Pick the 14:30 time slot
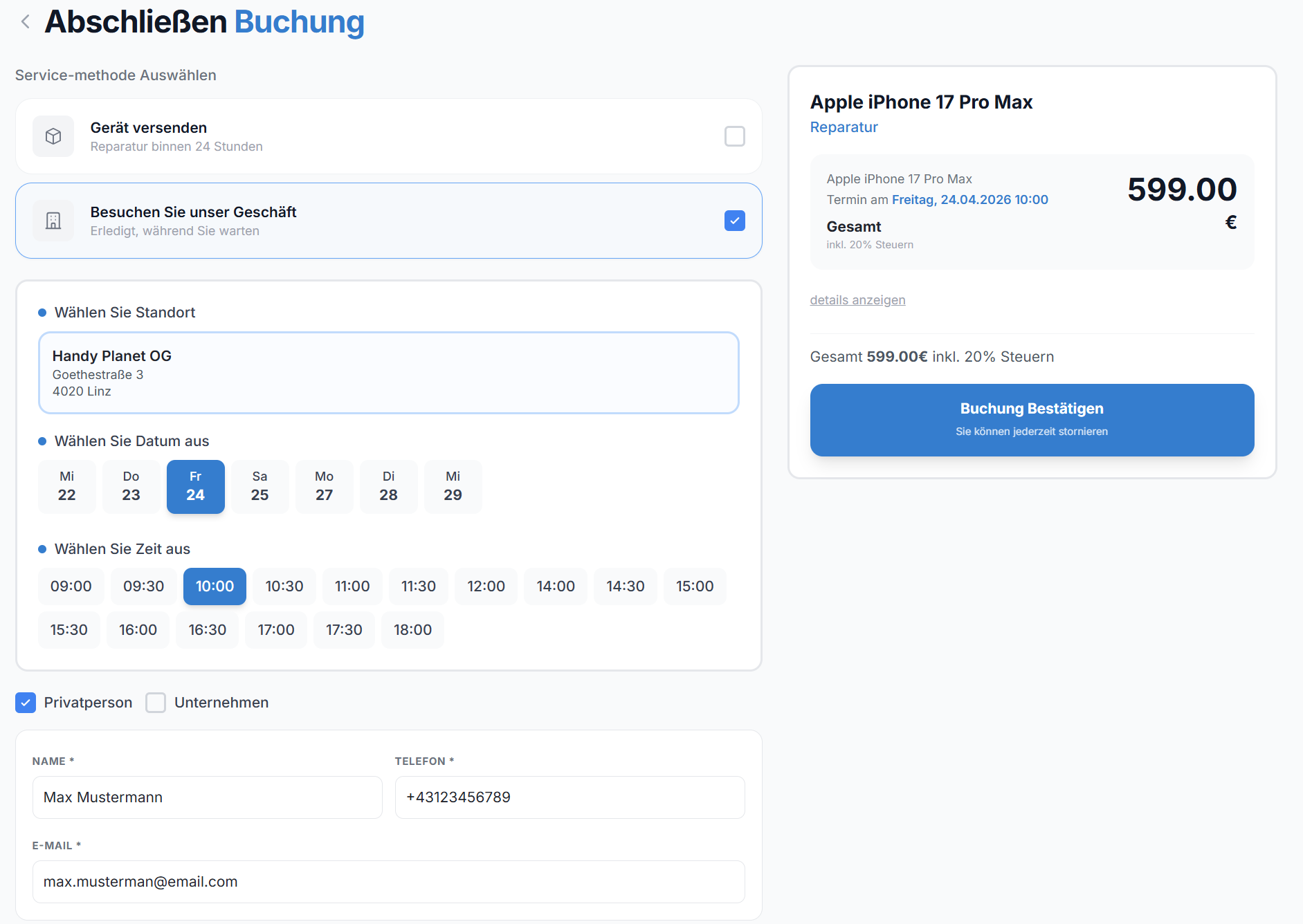1303x924 pixels. click(x=626, y=586)
